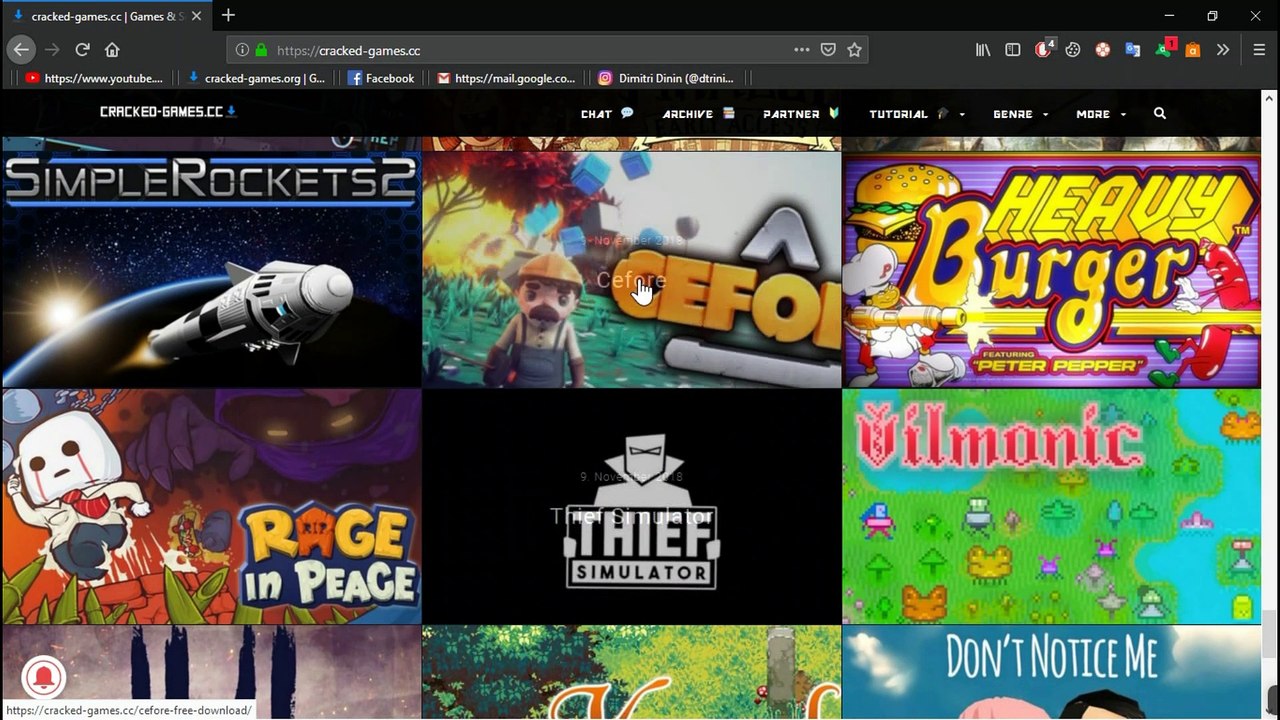Open the Rage in Peace game thumbnail
The height and width of the screenshot is (720, 1280).
coord(211,506)
